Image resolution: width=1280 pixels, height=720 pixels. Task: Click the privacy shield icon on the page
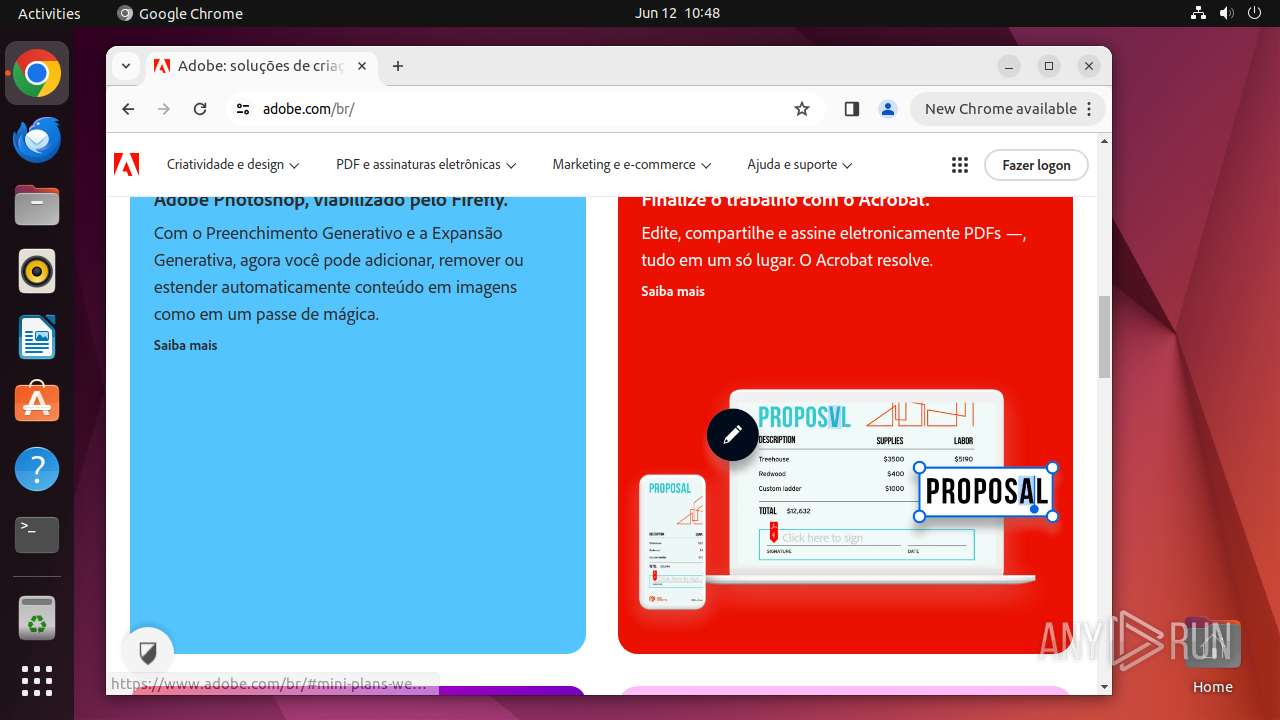click(148, 653)
